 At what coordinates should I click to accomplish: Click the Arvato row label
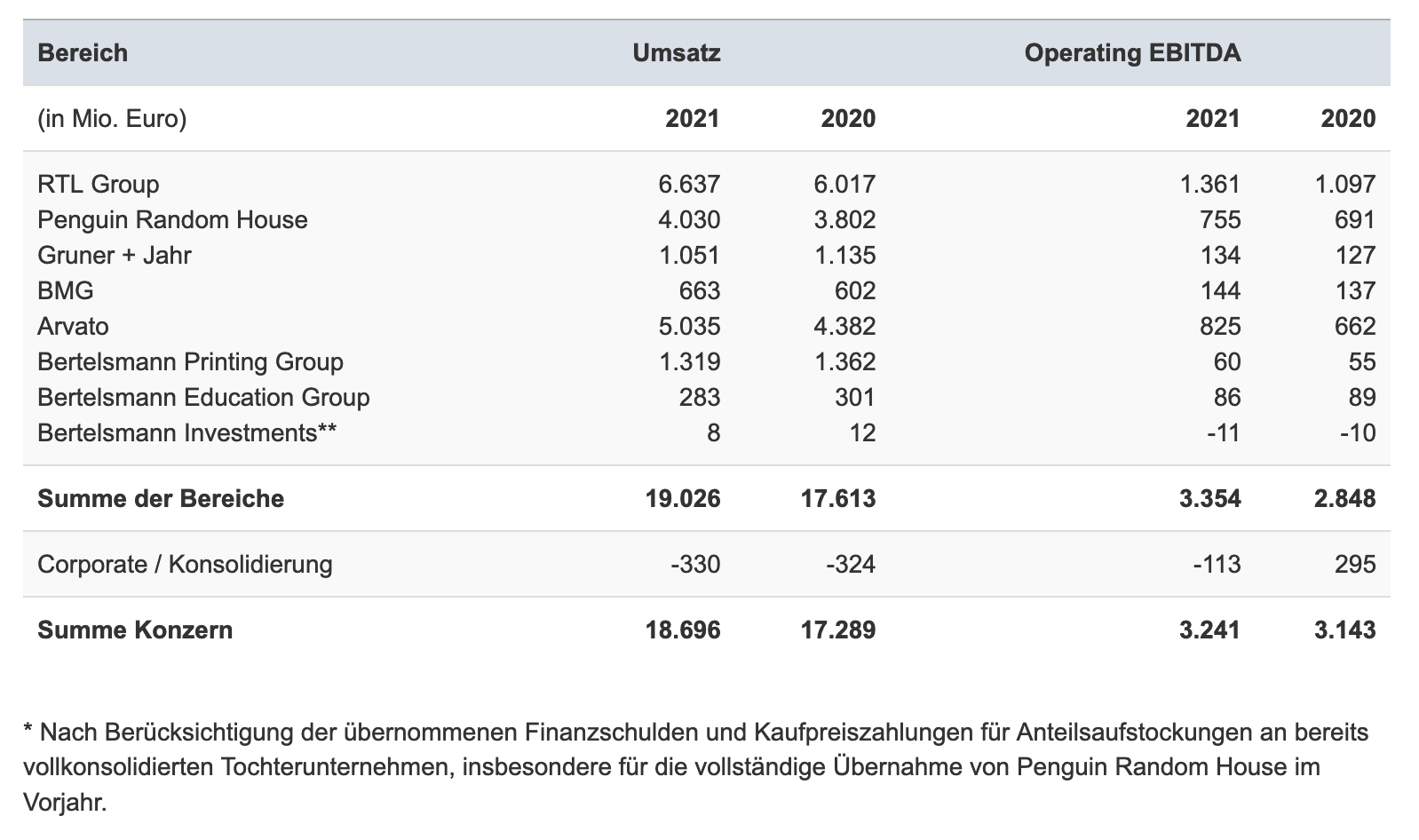[x=73, y=327]
